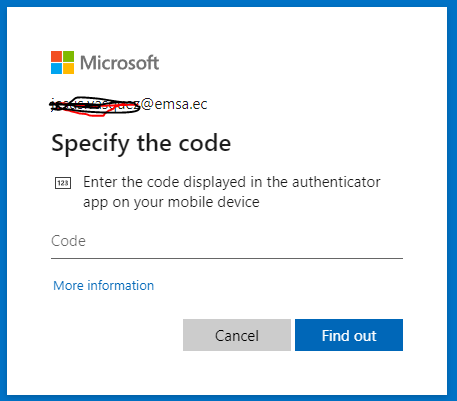Click the red square in Microsoft logo

[x=56, y=56]
